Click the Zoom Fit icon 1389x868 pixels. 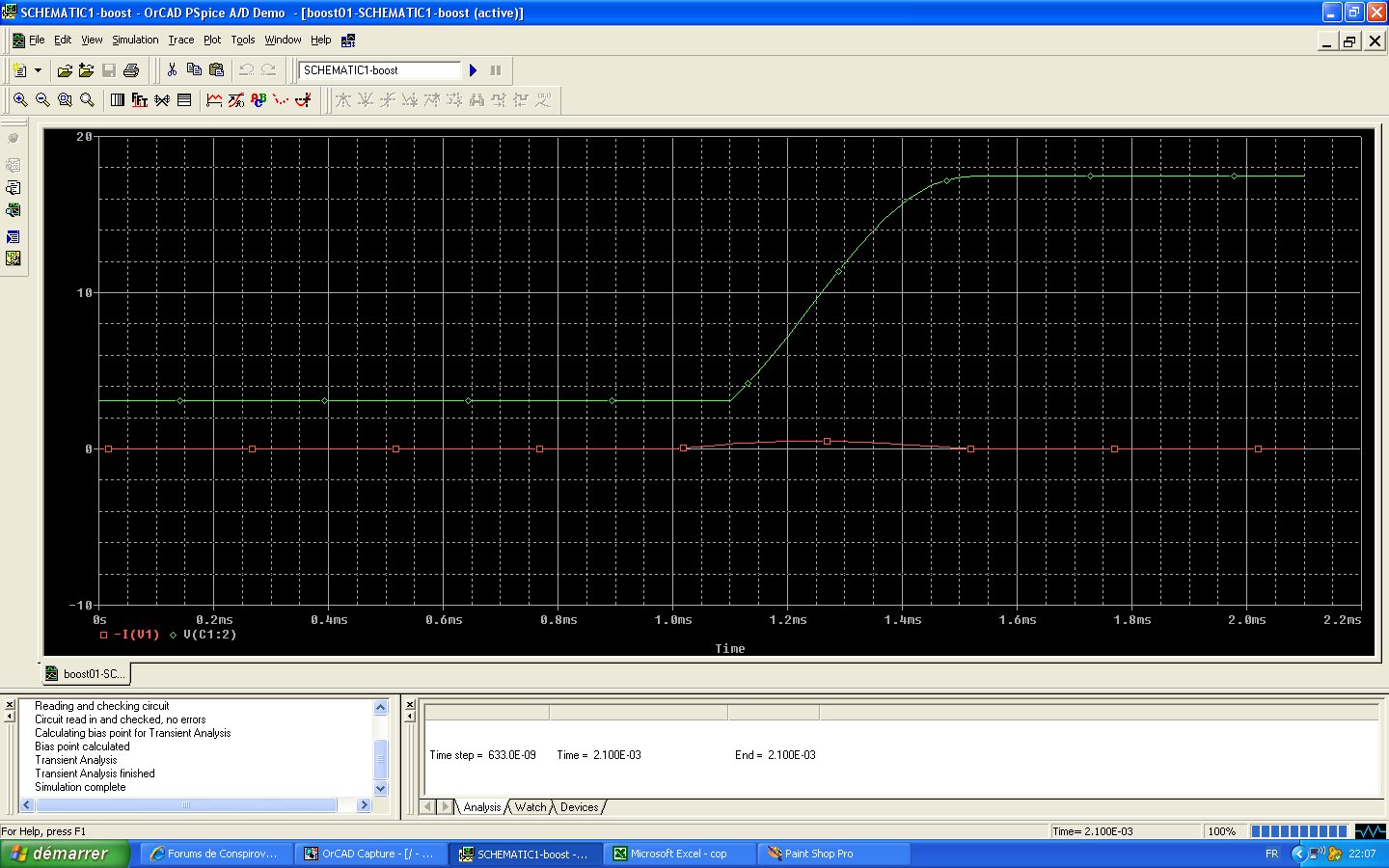pos(87,99)
